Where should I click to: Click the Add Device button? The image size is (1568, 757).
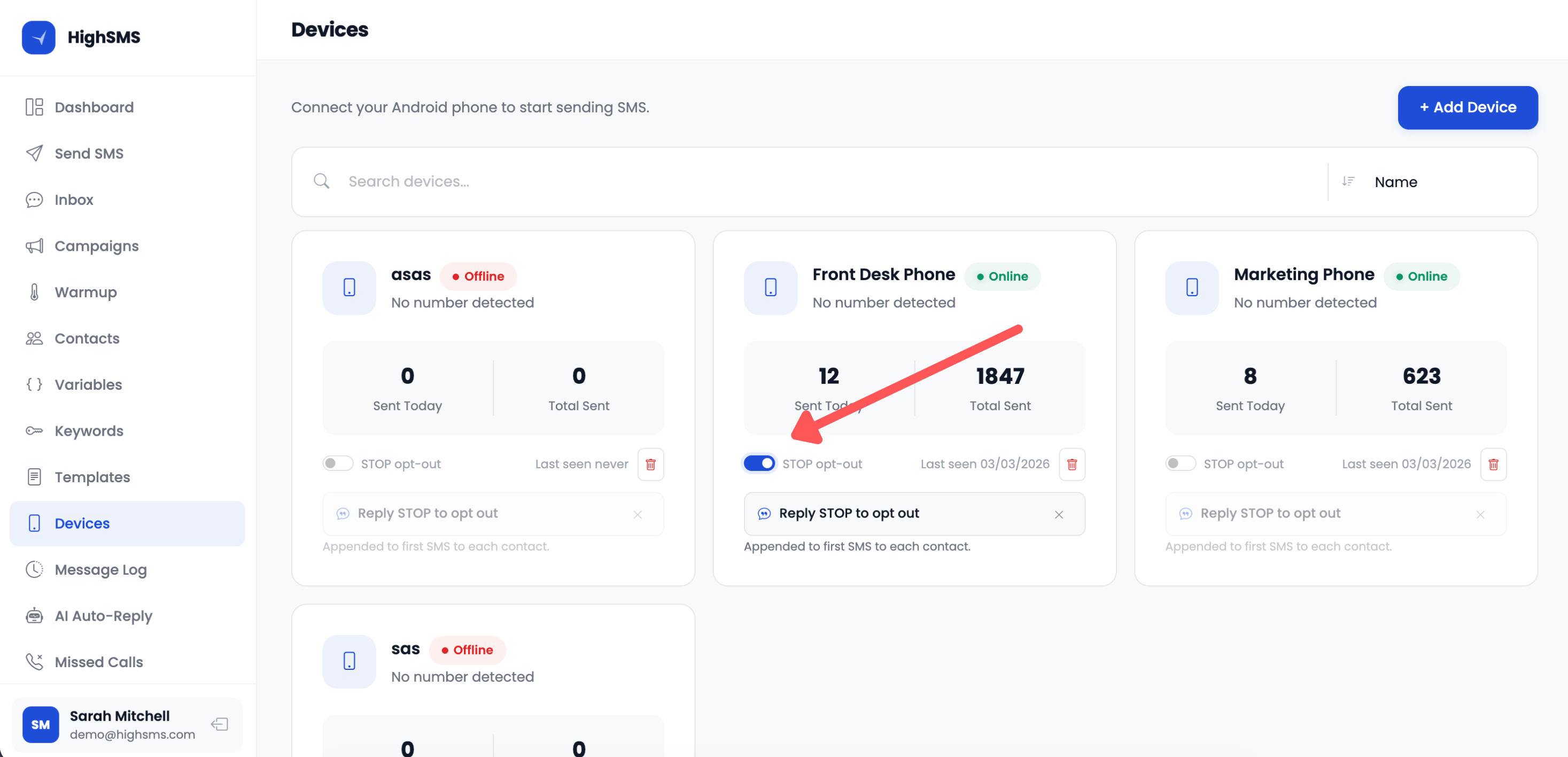(1467, 107)
